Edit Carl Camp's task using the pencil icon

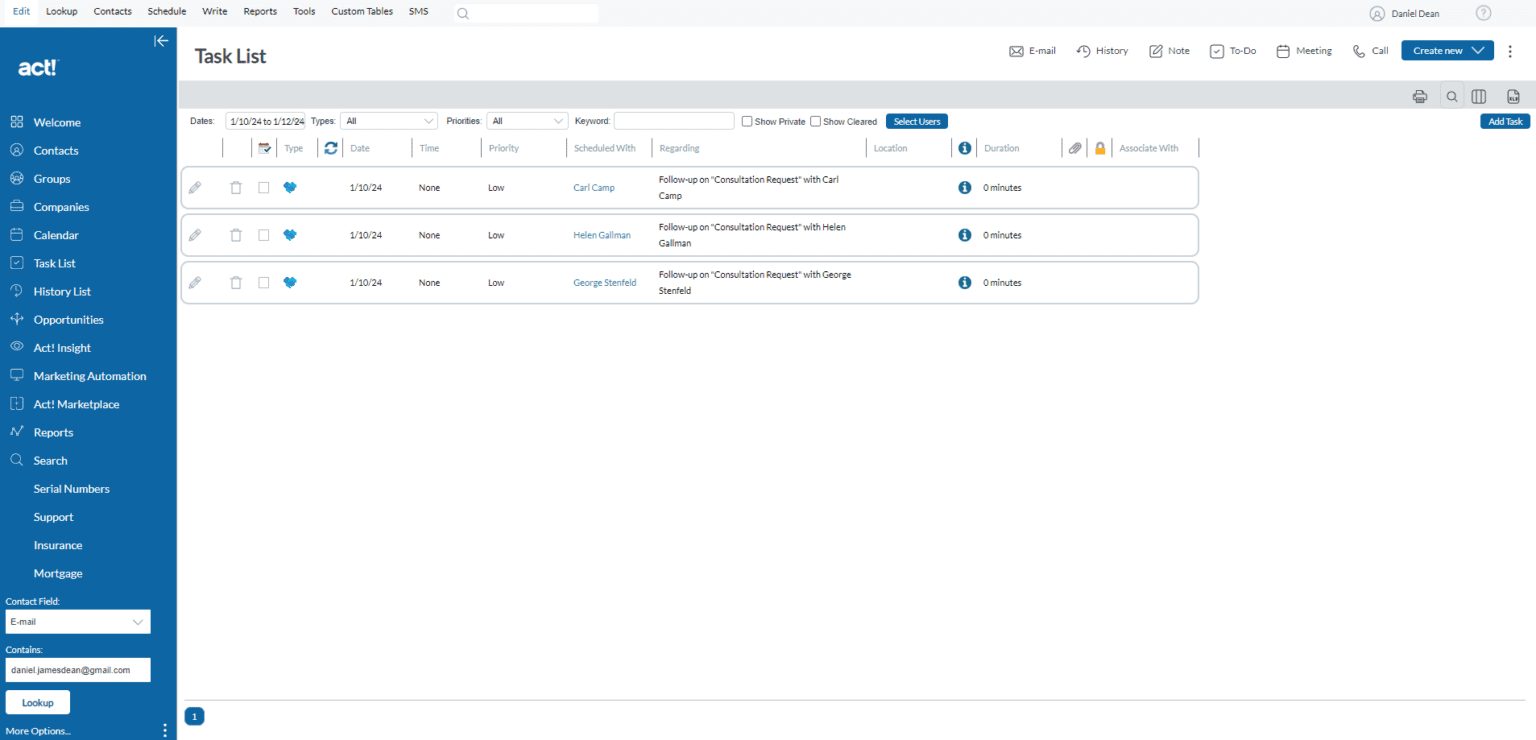point(196,187)
